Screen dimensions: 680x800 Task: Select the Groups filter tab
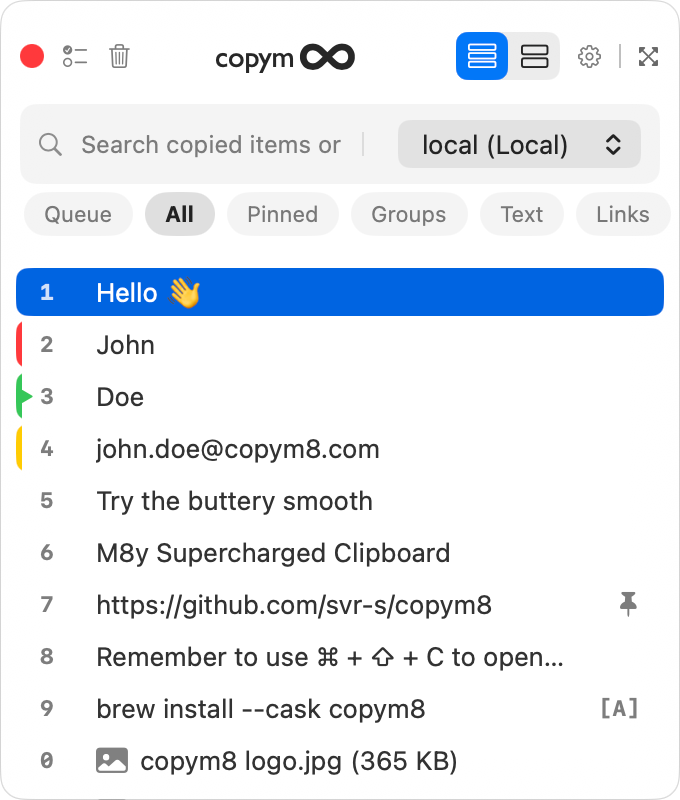pyautogui.click(x=409, y=214)
